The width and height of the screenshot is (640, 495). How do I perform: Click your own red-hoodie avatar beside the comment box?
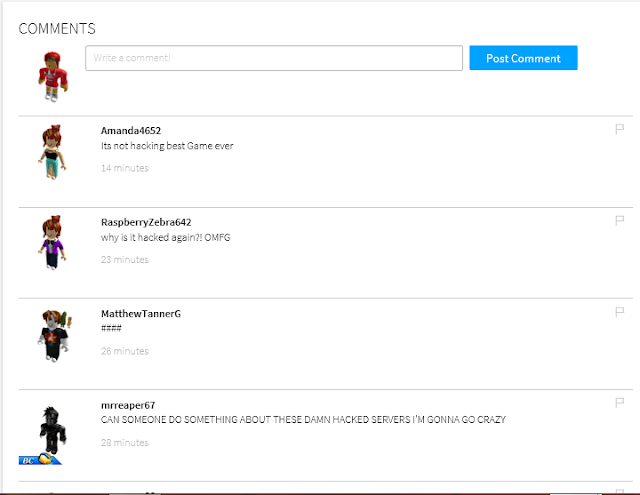click(x=53, y=77)
